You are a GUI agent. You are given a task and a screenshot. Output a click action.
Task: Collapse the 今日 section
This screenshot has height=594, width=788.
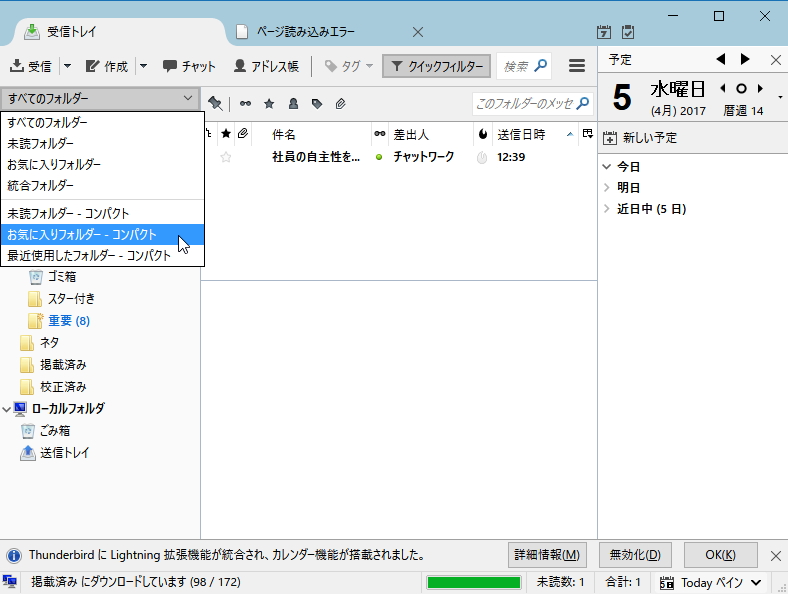(607, 166)
